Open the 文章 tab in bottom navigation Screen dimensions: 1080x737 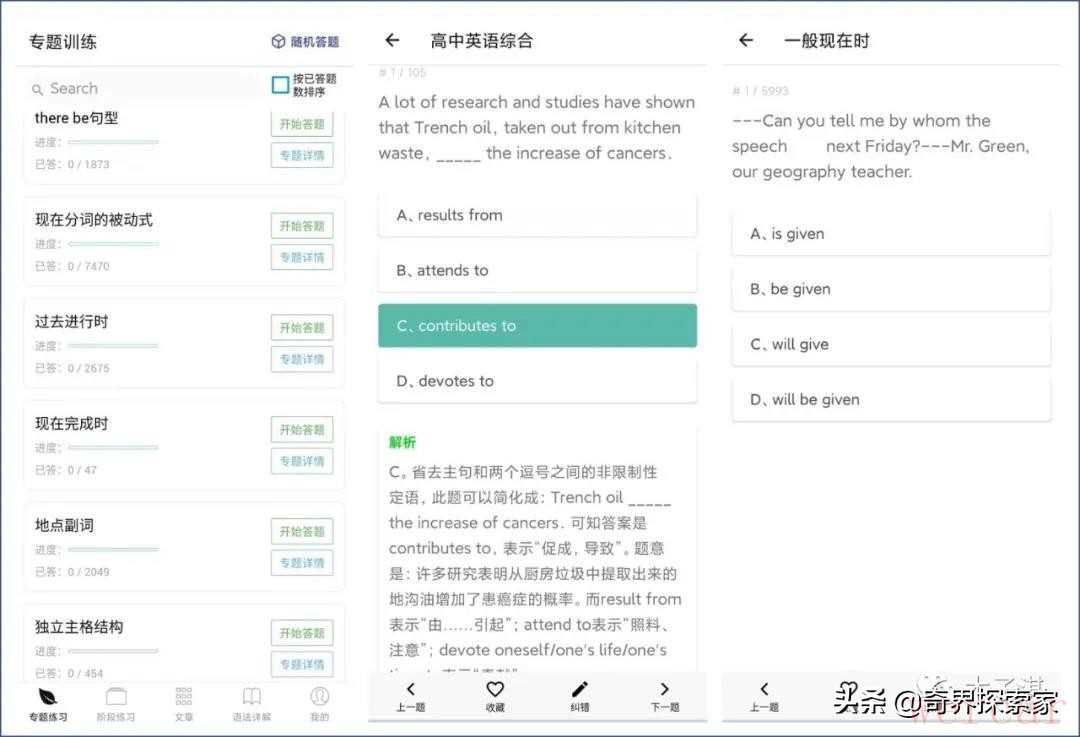click(184, 697)
